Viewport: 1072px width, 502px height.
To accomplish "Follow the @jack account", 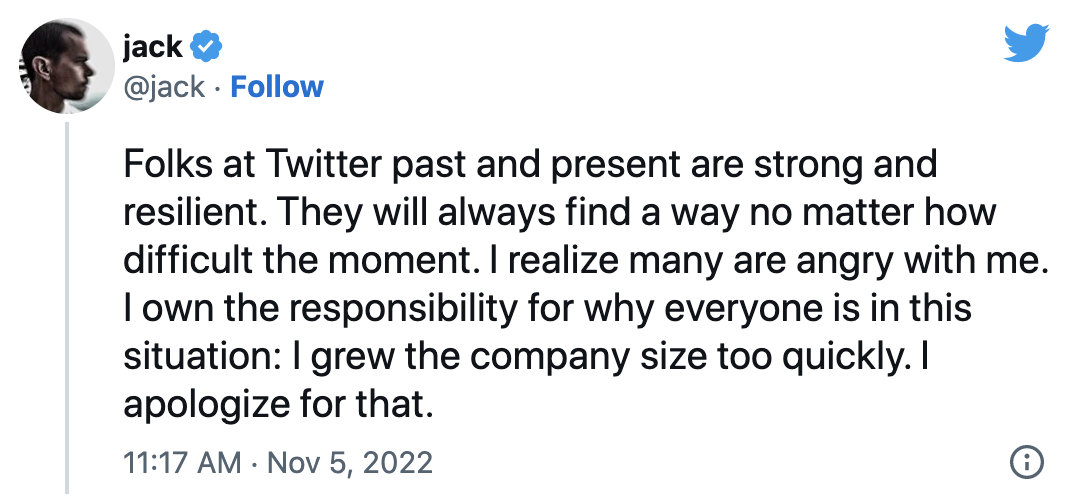I will tap(277, 87).
